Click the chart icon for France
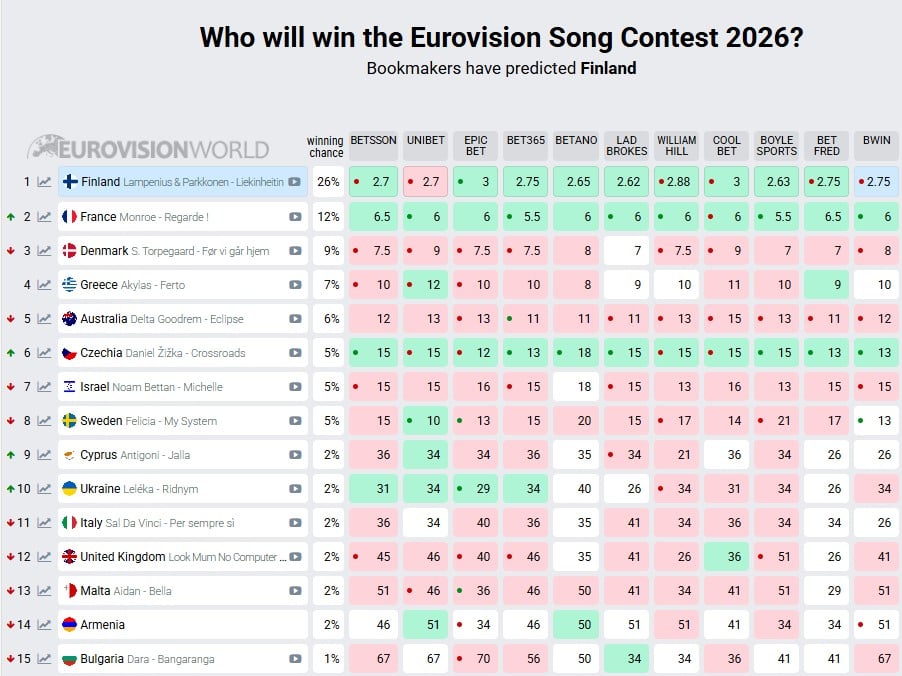902x676 pixels. [44, 216]
